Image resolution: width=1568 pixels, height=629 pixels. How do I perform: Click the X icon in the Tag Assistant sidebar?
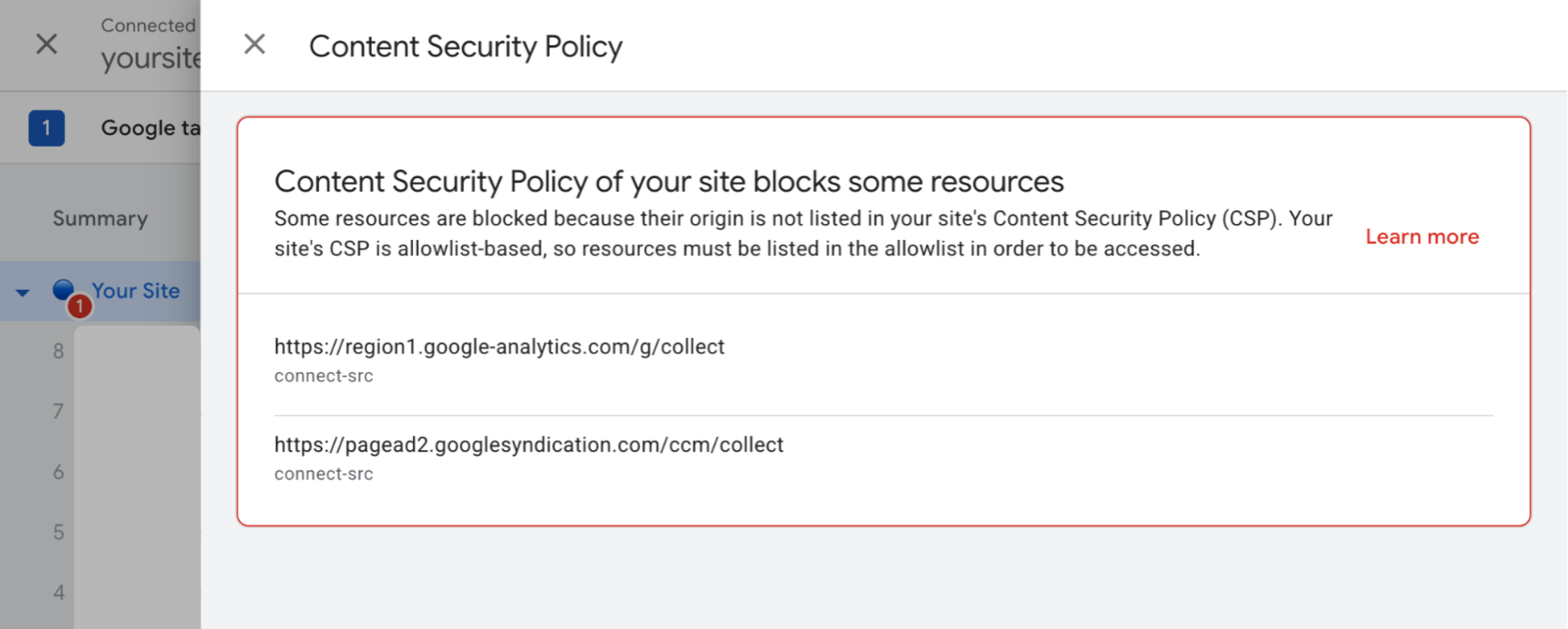pyautogui.click(x=45, y=44)
